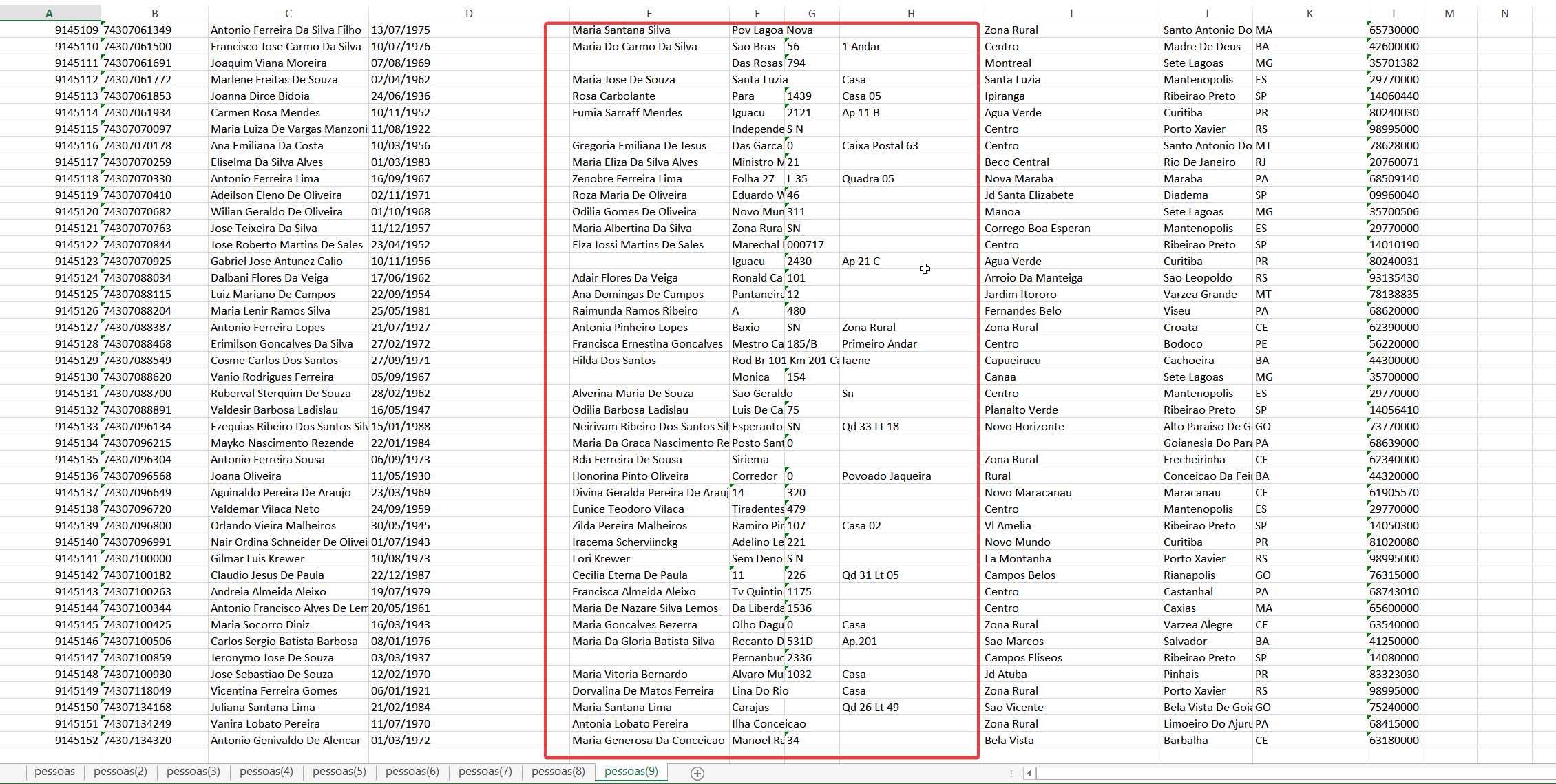Click cell 'Gabriel Jose Antunez Calio'
Image resolution: width=1556 pixels, height=784 pixels.
pos(288,261)
